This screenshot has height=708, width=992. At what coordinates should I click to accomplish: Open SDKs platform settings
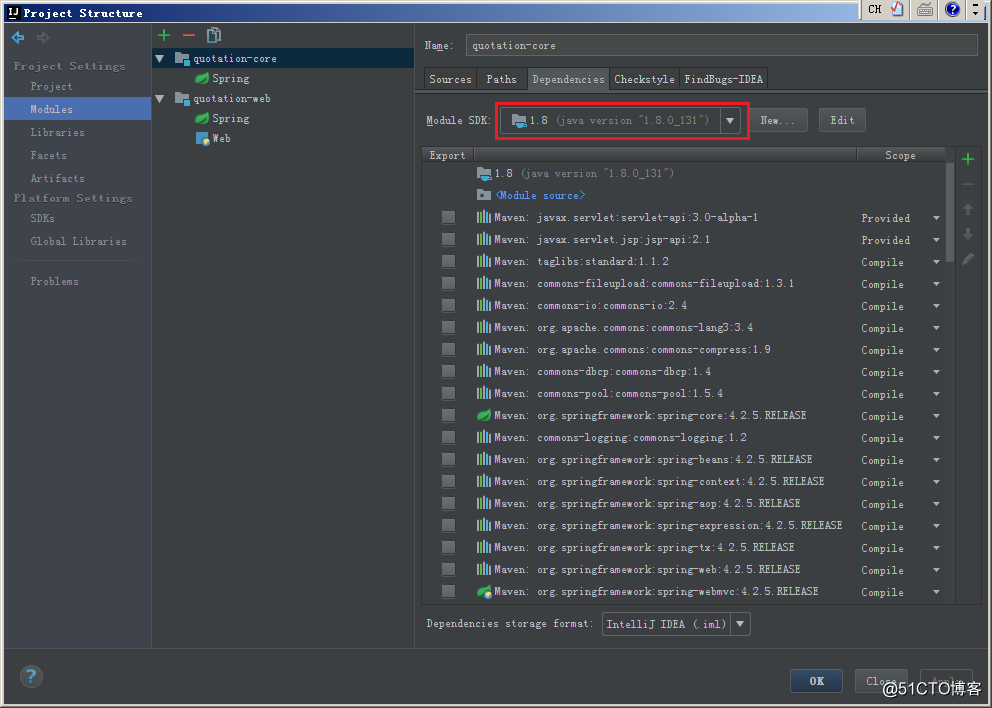tap(42, 218)
